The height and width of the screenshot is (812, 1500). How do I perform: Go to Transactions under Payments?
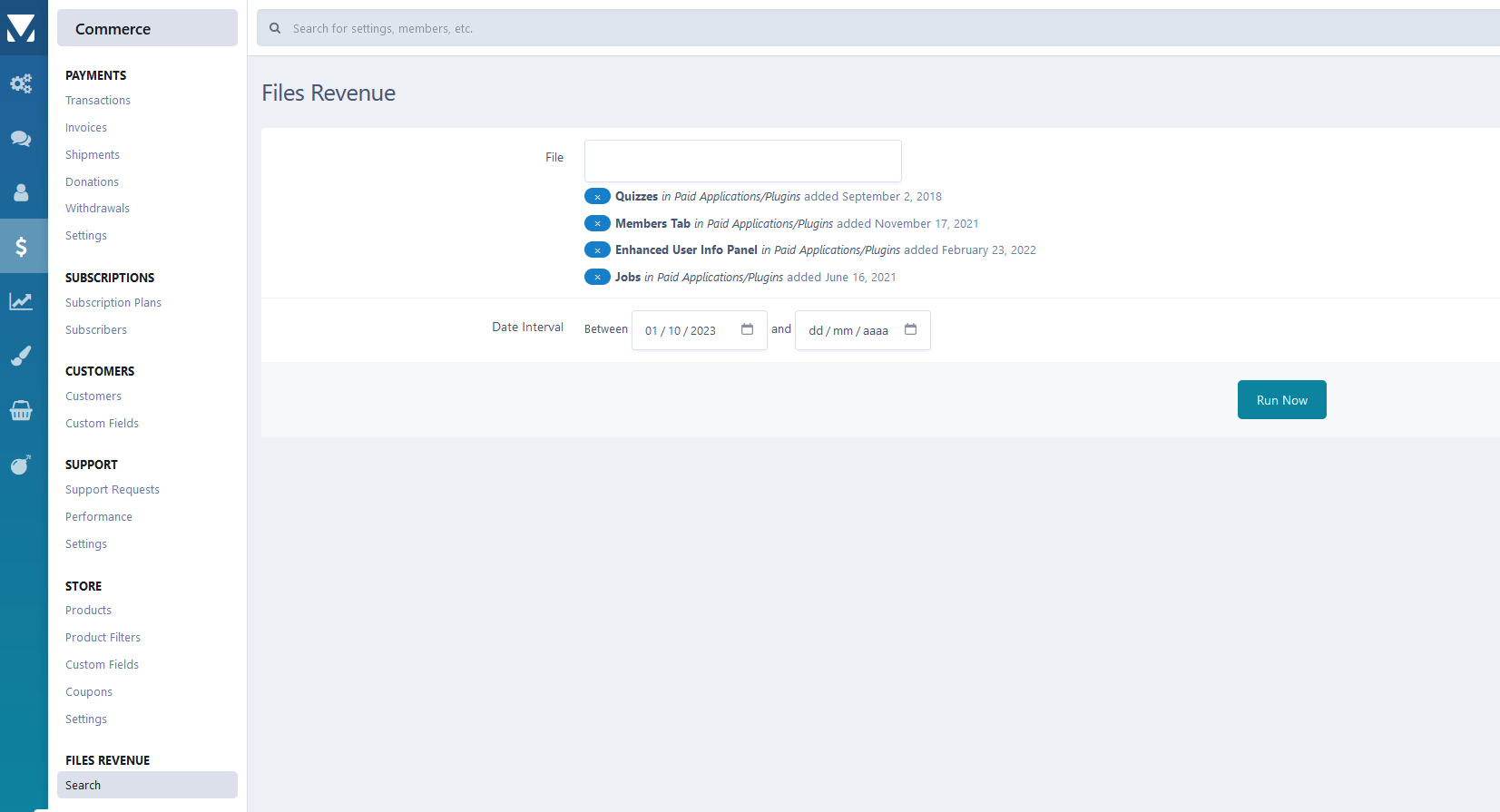pyautogui.click(x=98, y=101)
